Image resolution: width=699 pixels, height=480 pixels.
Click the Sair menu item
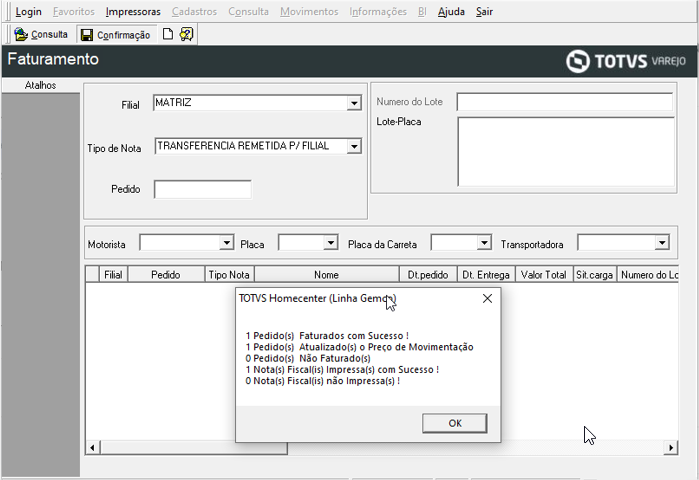(x=484, y=12)
